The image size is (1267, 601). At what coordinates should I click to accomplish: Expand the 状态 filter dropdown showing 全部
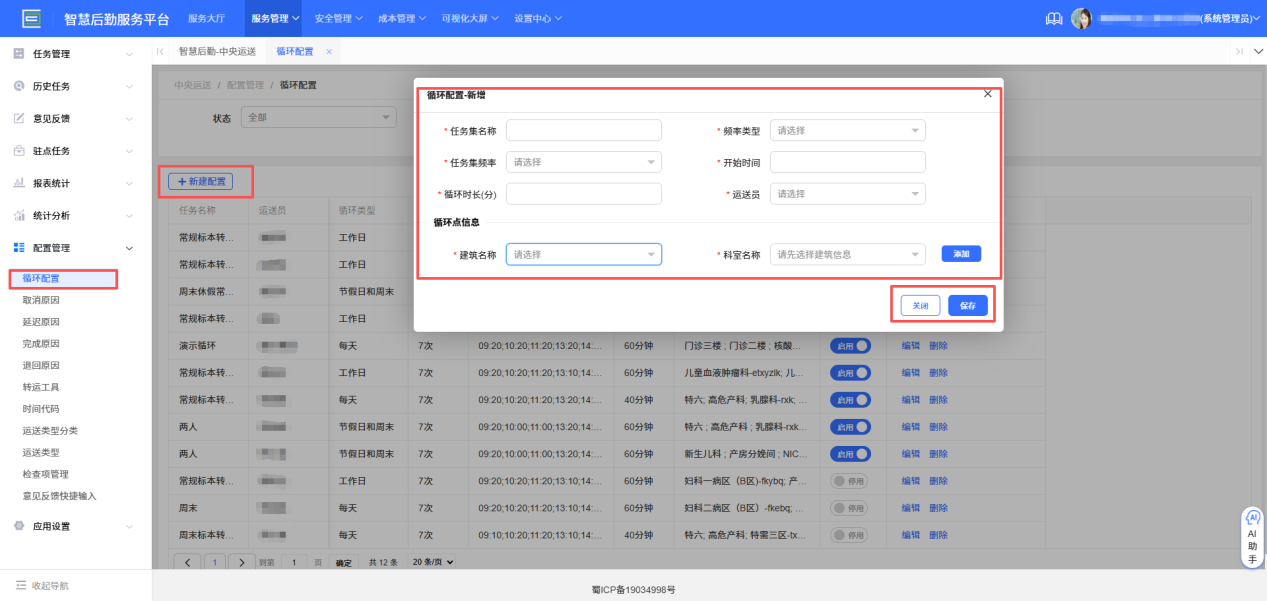tap(317, 117)
